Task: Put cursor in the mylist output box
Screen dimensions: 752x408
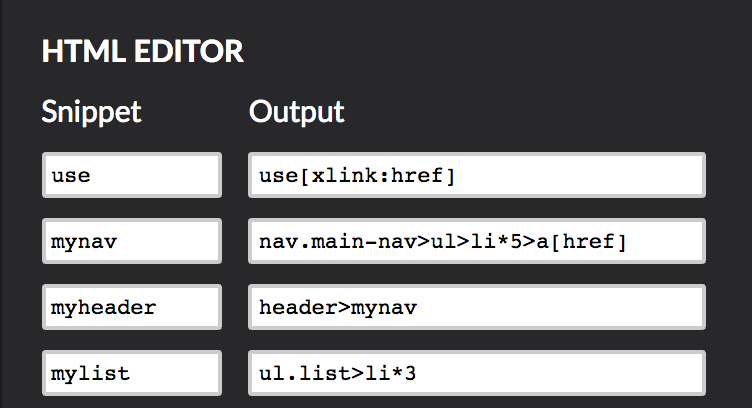Action: [x=477, y=373]
